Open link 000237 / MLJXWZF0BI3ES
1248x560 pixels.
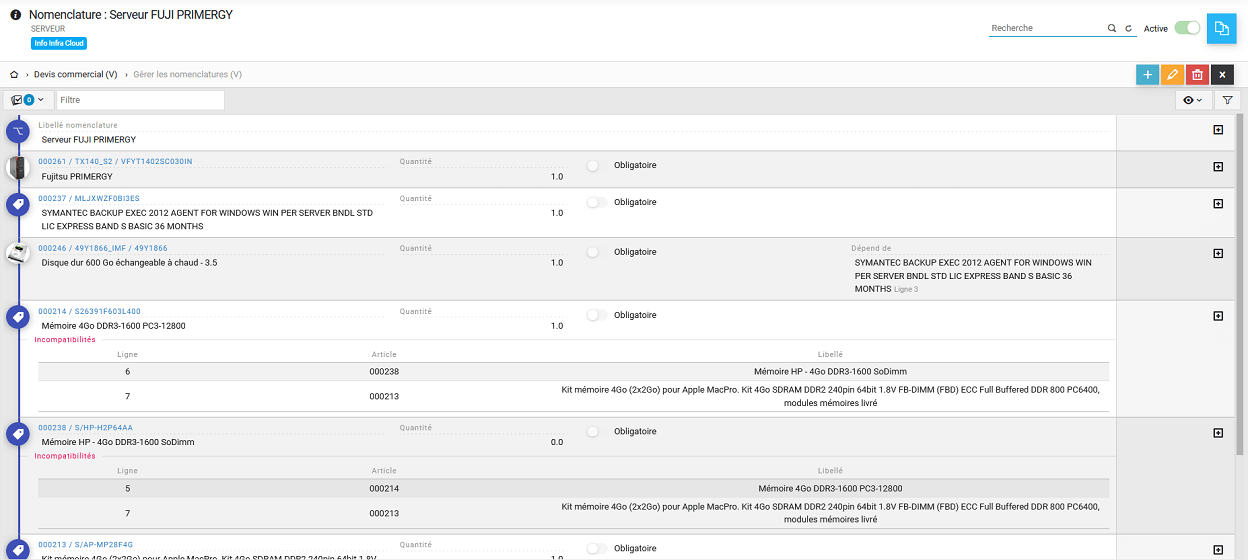(89, 198)
